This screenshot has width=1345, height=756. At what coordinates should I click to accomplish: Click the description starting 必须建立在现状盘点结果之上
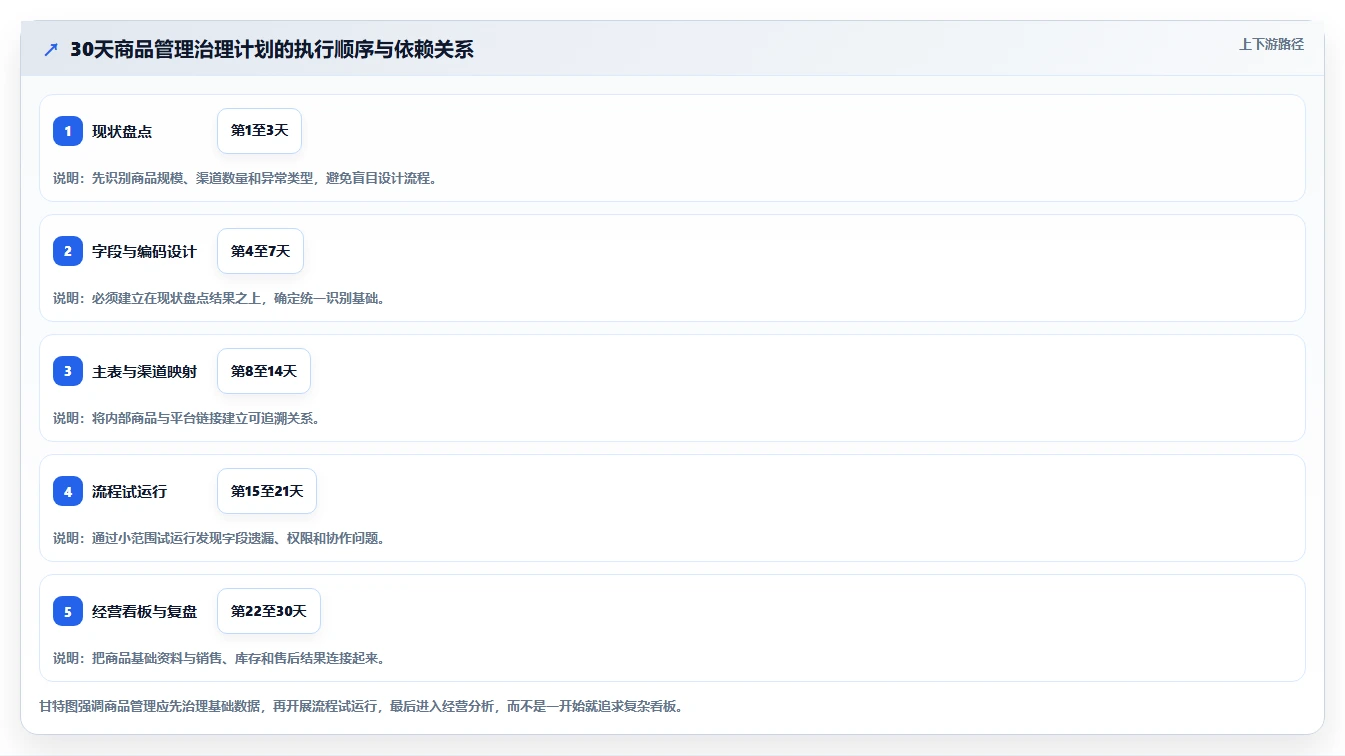tap(219, 298)
